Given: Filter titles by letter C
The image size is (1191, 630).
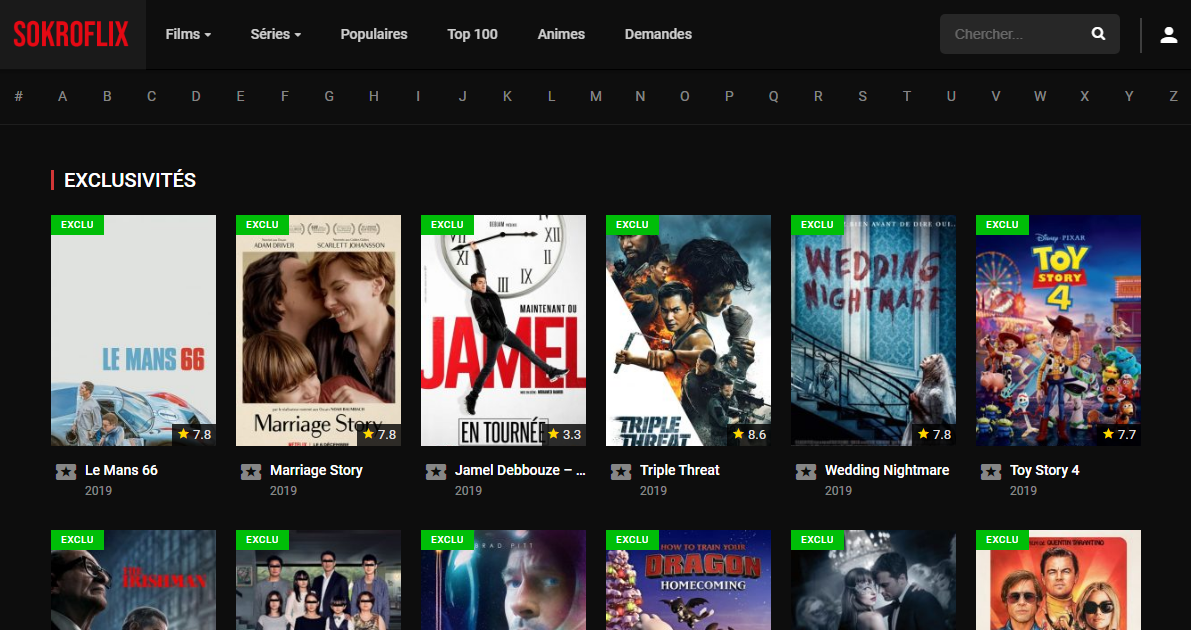Looking at the screenshot, I should pos(152,97).
